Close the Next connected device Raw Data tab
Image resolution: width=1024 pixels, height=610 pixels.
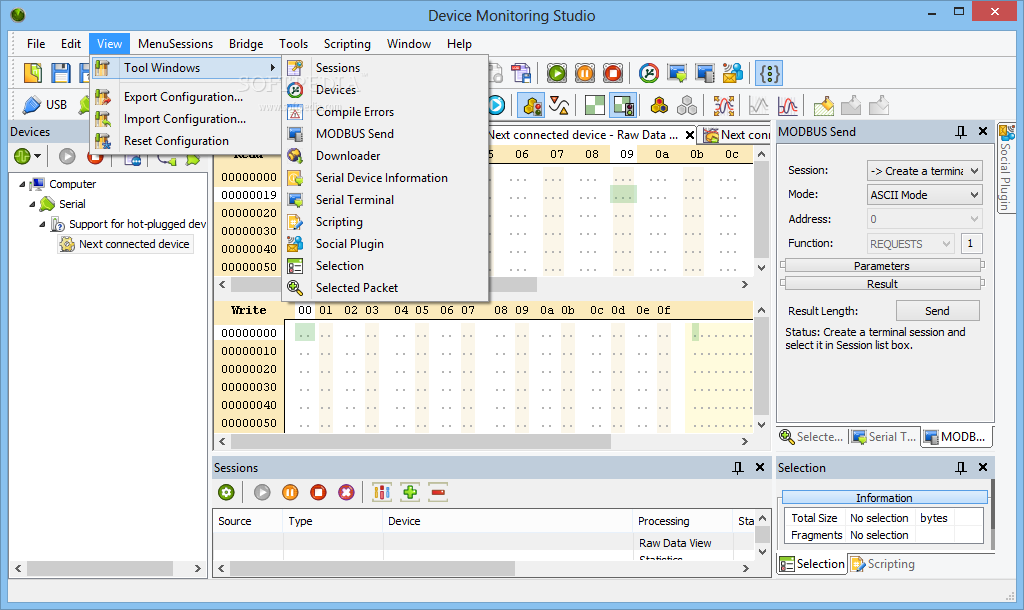690,135
